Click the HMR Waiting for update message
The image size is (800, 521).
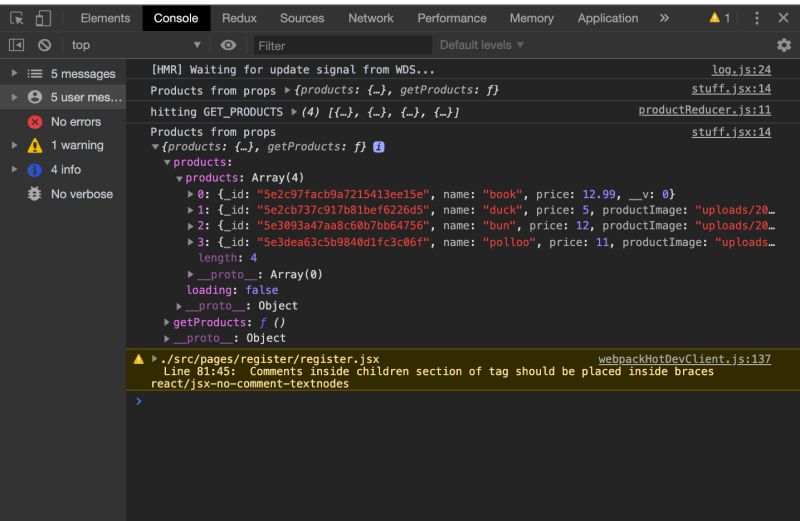point(292,70)
